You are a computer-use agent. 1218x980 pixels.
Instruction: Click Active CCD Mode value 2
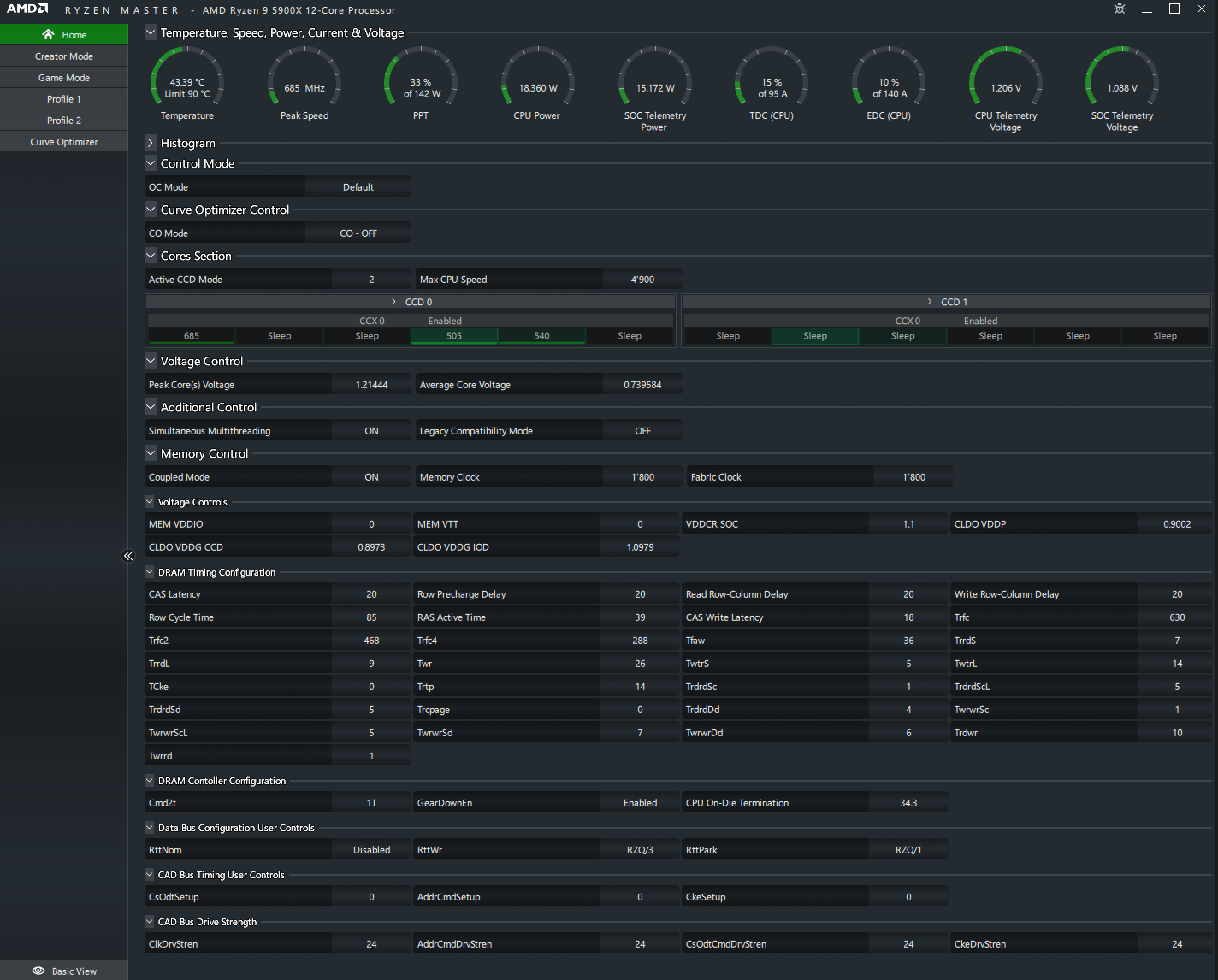pyautogui.click(x=371, y=280)
